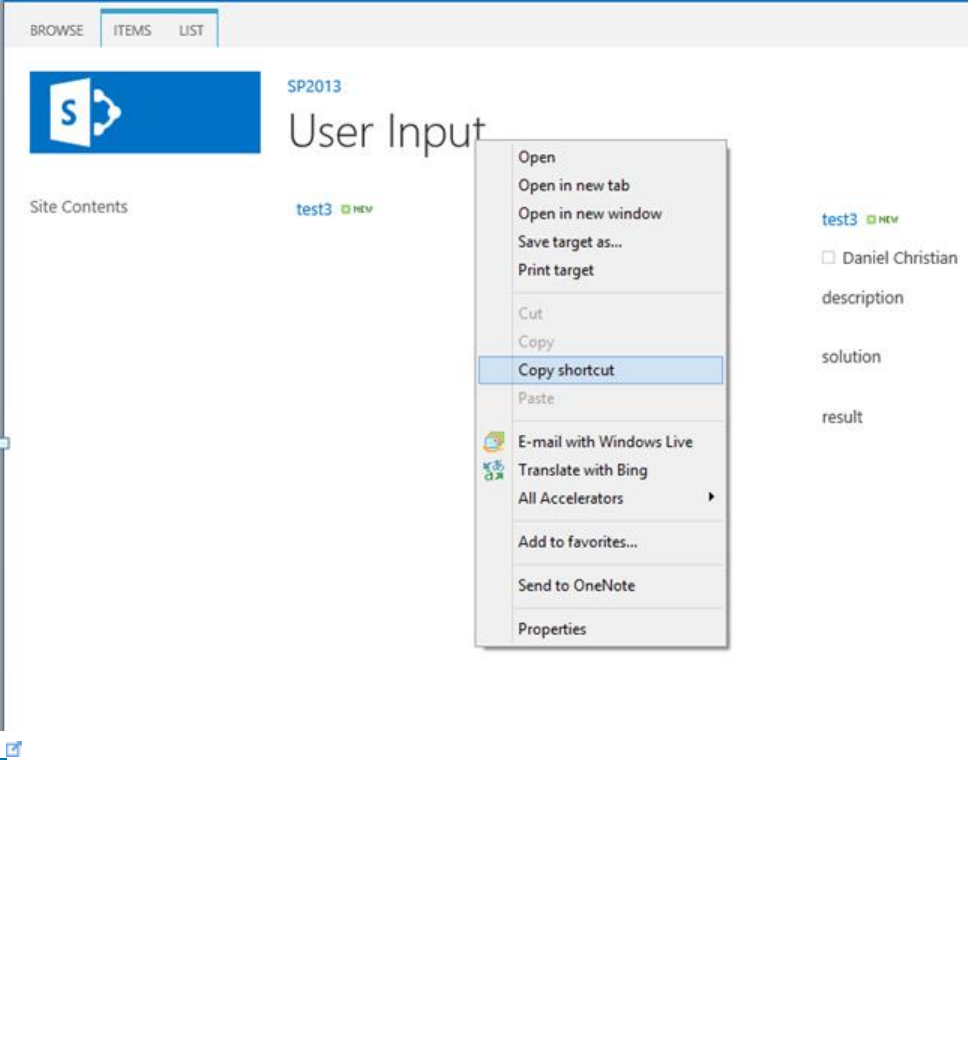This screenshot has height=1043, width=969.
Task: Open the Site Contents link
Action: [x=78, y=207]
